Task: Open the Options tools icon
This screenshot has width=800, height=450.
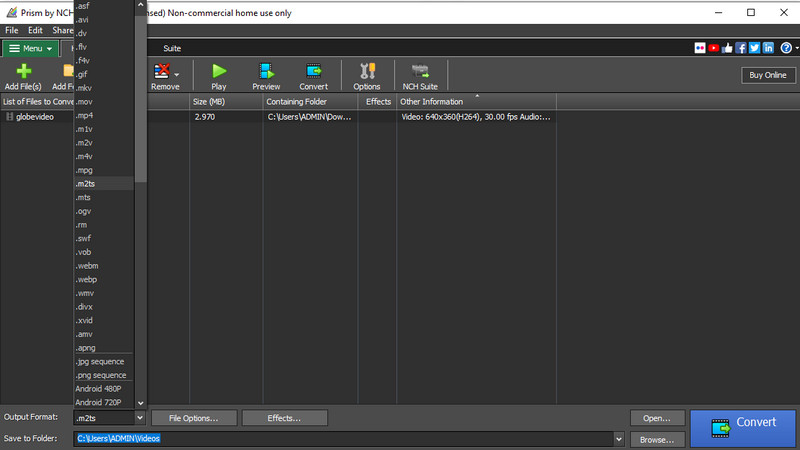Action: coord(366,71)
